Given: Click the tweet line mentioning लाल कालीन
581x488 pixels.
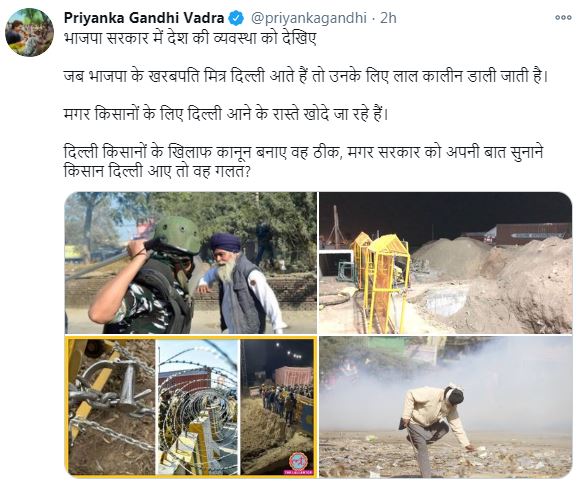Looking at the screenshot, I should tap(306, 76).
